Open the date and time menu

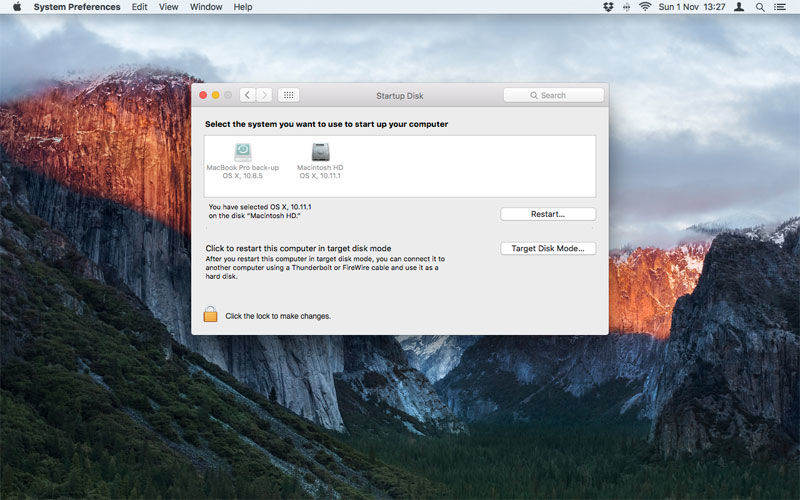(691, 7)
